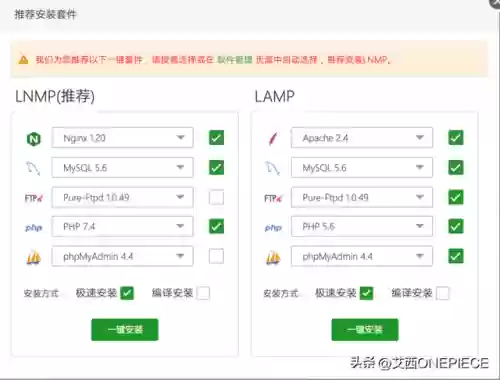
Task: Click the Nginx logo icon in LNMP
Action: [x=33, y=138]
